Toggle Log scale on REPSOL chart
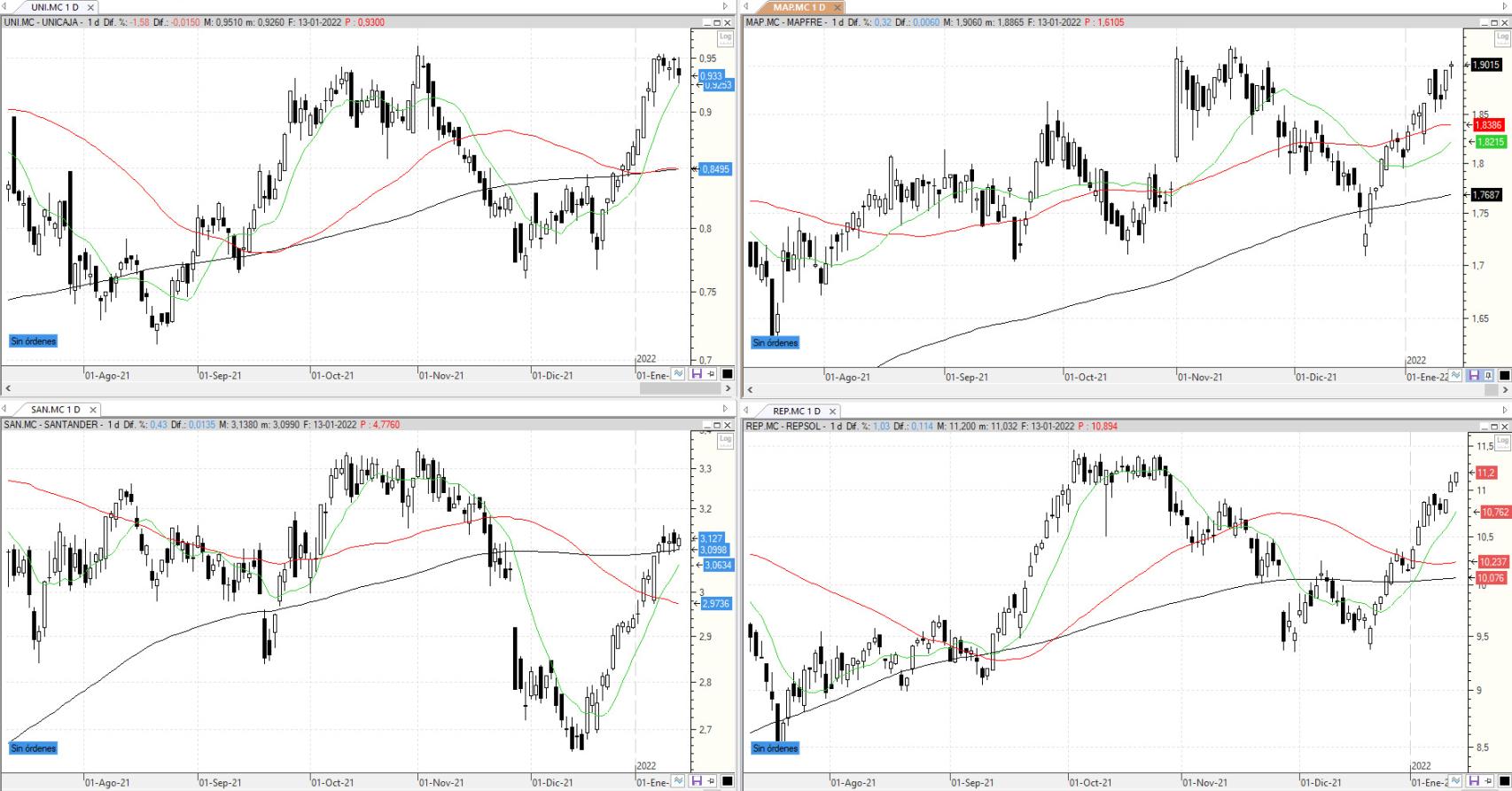1512x791 pixels. pyautogui.click(x=1501, y=441)
